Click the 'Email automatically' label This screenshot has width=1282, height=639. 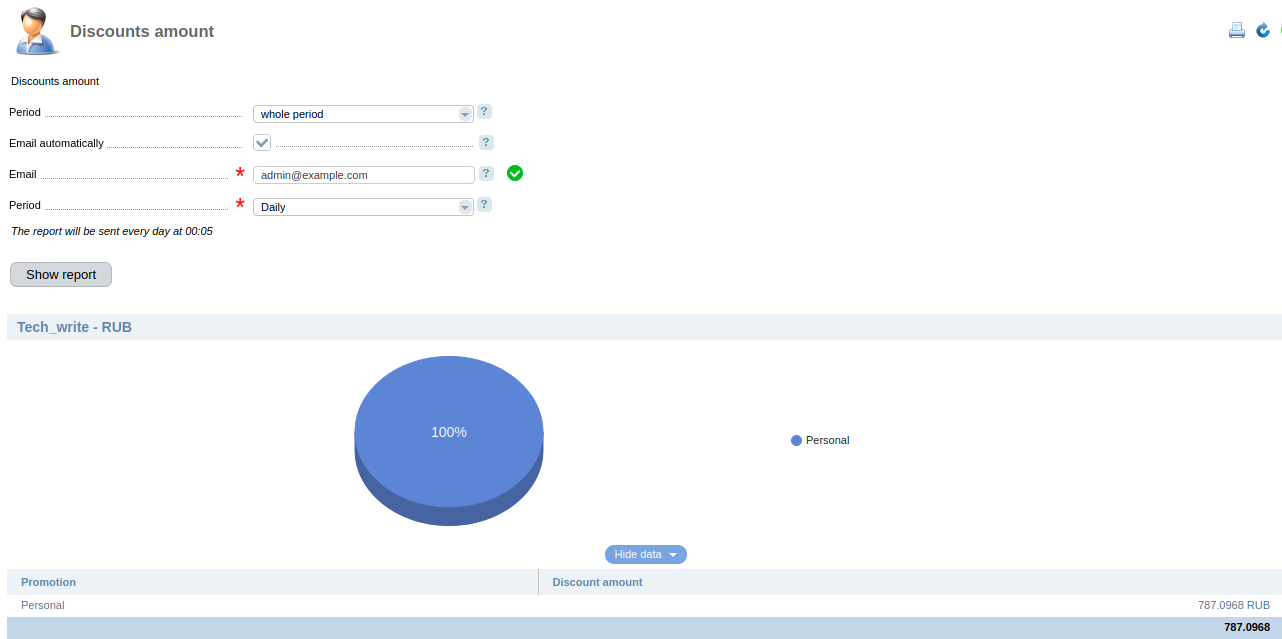tap(56, 143)
